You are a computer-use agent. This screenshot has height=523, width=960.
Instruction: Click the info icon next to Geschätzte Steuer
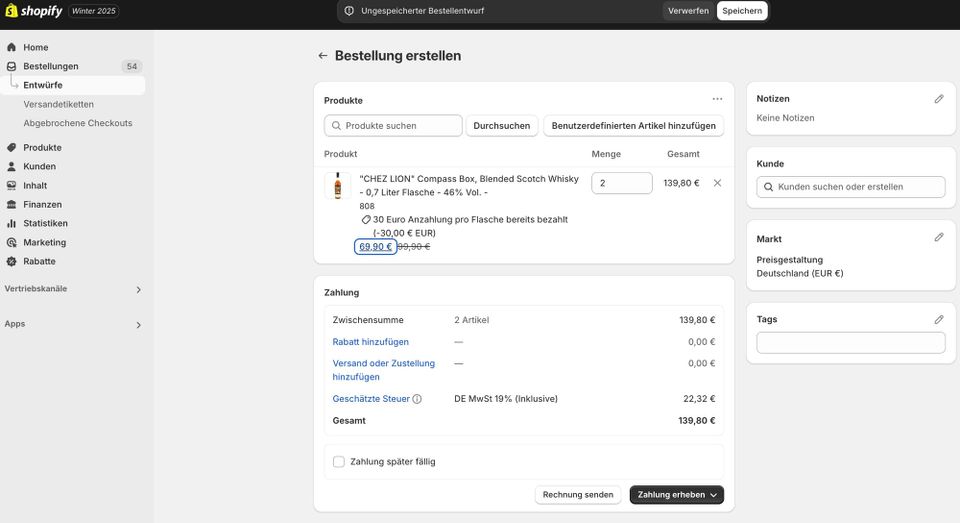(417, 399)
